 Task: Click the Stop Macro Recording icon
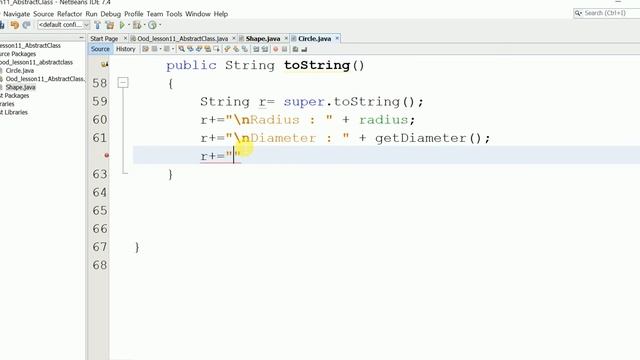click(x=284, y=49)
